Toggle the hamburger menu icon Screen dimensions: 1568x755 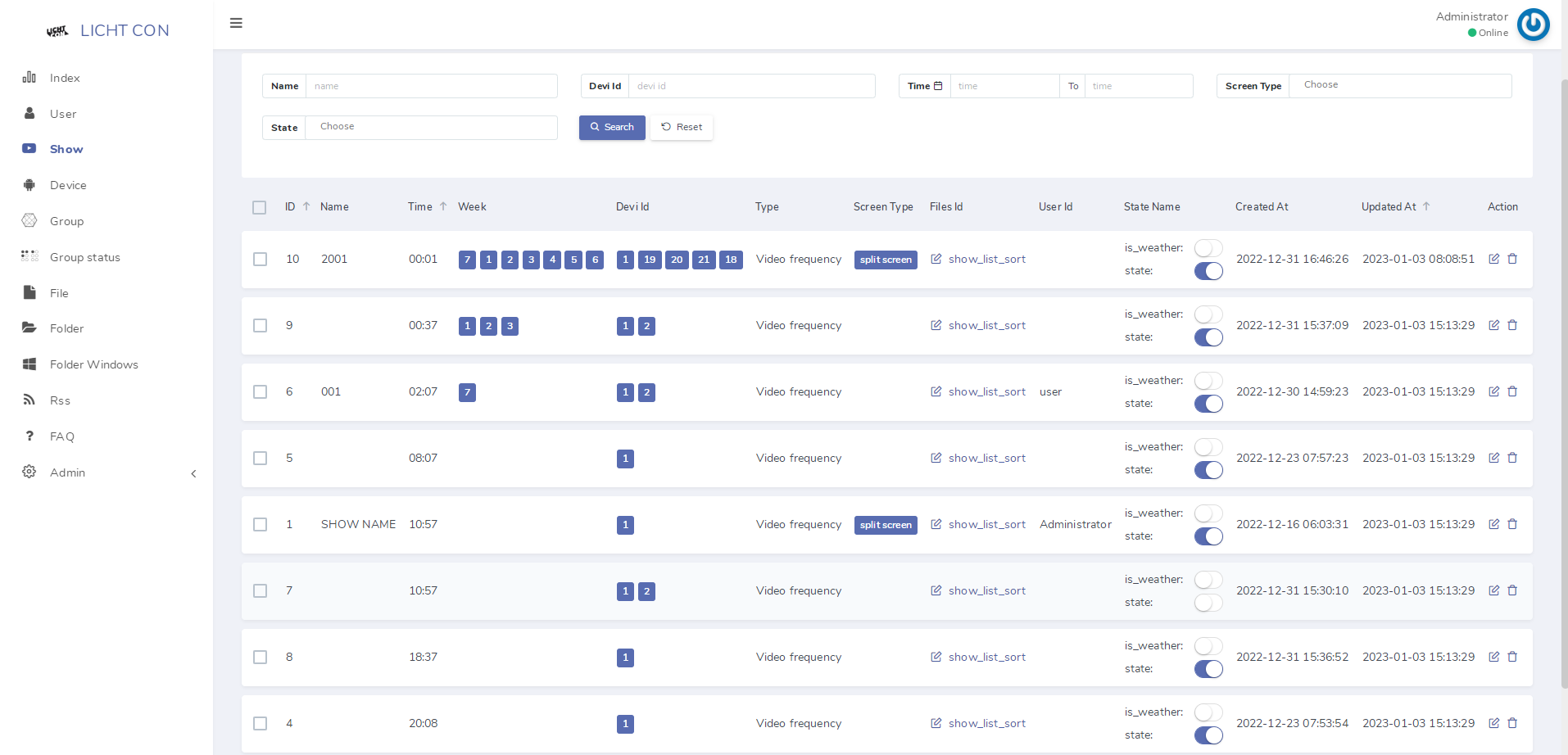tap(236, 23)
